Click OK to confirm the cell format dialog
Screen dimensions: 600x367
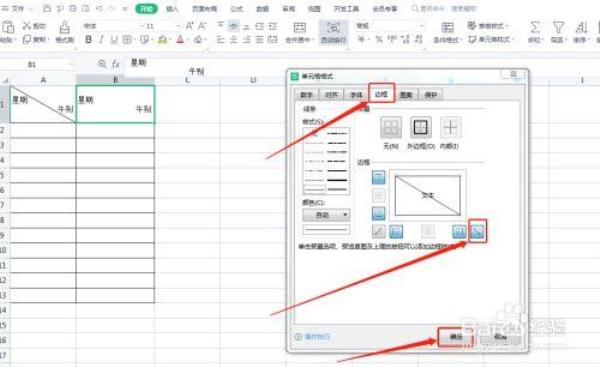pos(456,337)
